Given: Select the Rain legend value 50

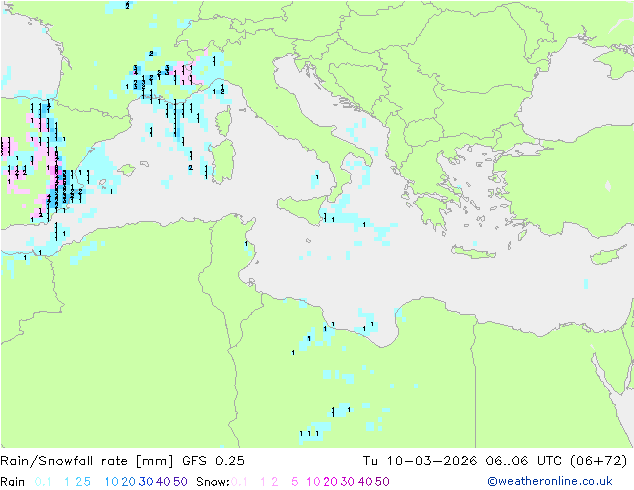Looking at the screenshot, I should pos(180,482).
